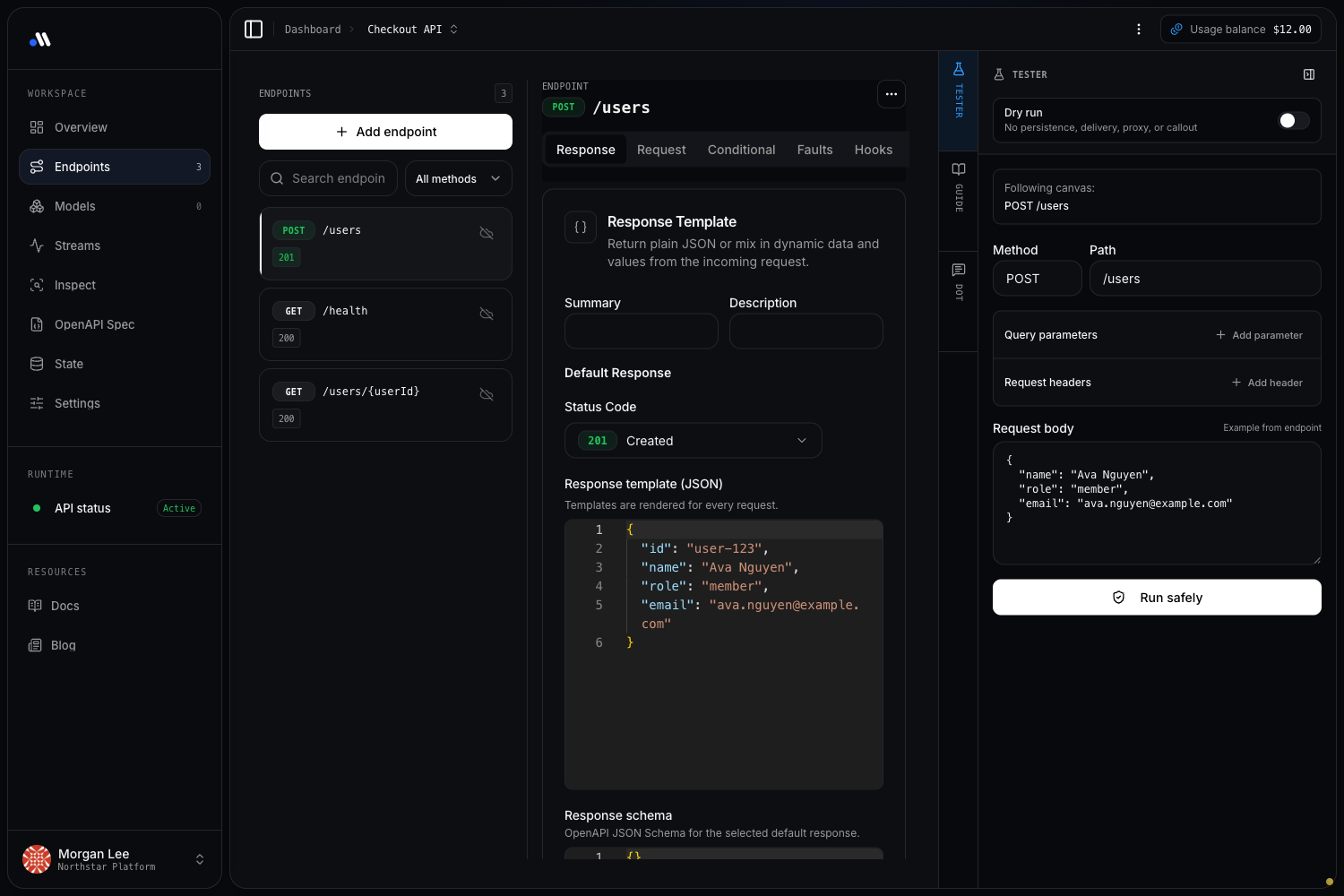Select Inspect in the sidebar
1344x896 pixels.
115,285
